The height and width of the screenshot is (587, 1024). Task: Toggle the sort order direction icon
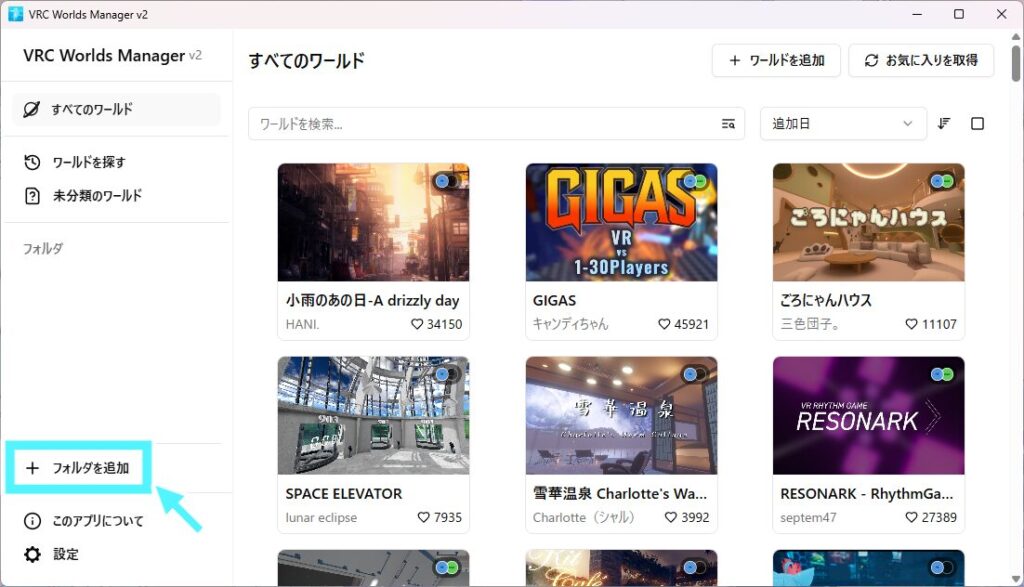[x=944, y=124]
